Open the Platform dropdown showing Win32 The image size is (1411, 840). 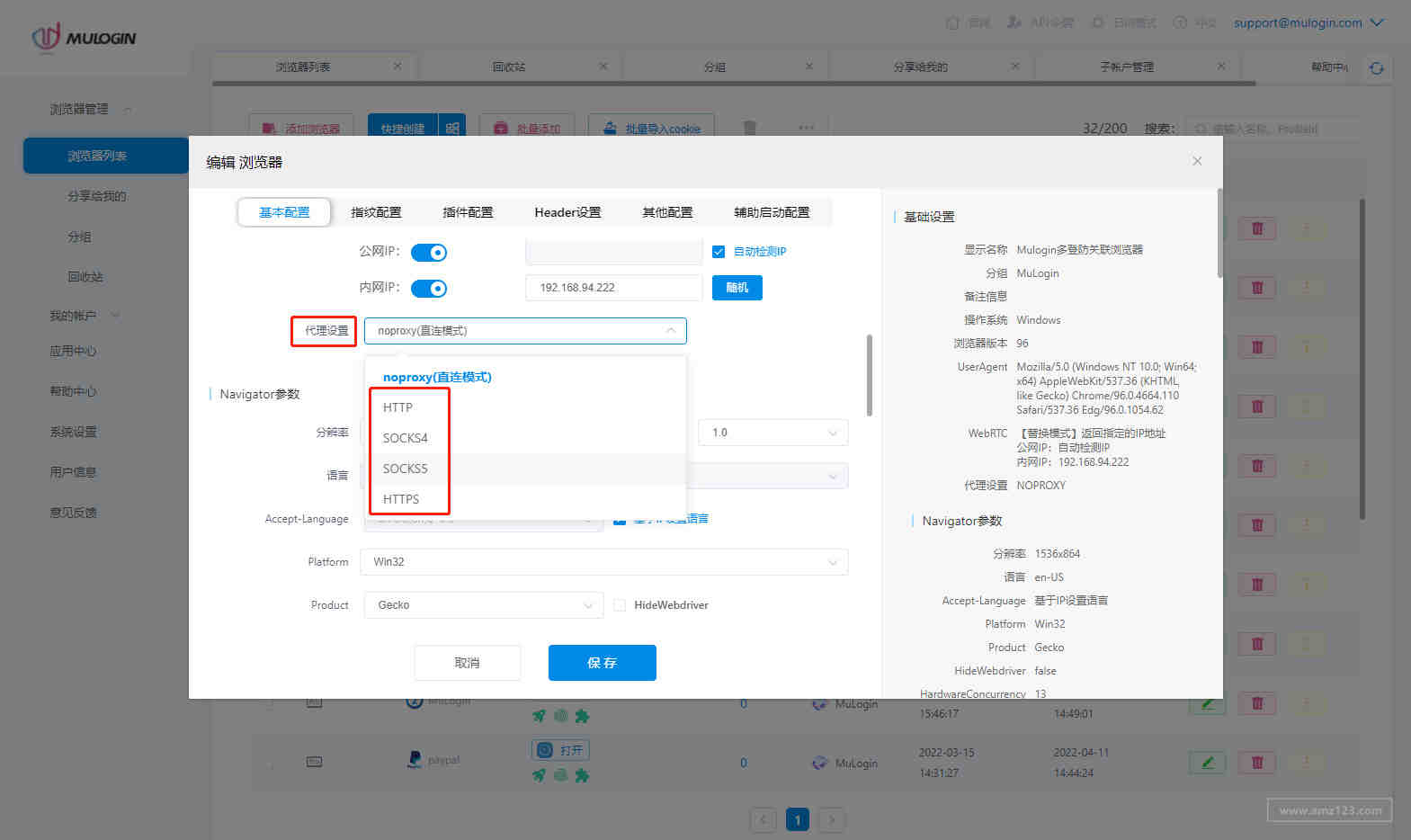pos(604,562)
